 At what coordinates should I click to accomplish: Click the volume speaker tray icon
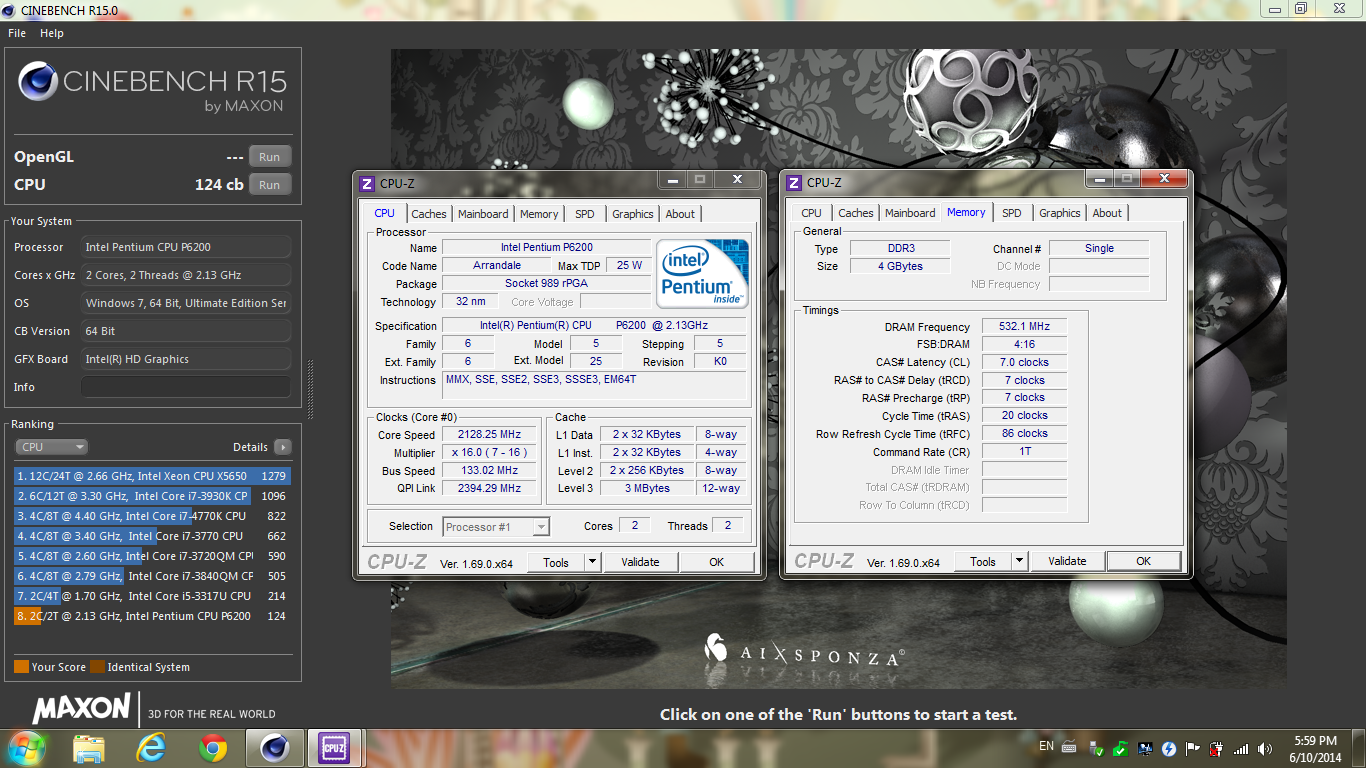(1265, 748)
